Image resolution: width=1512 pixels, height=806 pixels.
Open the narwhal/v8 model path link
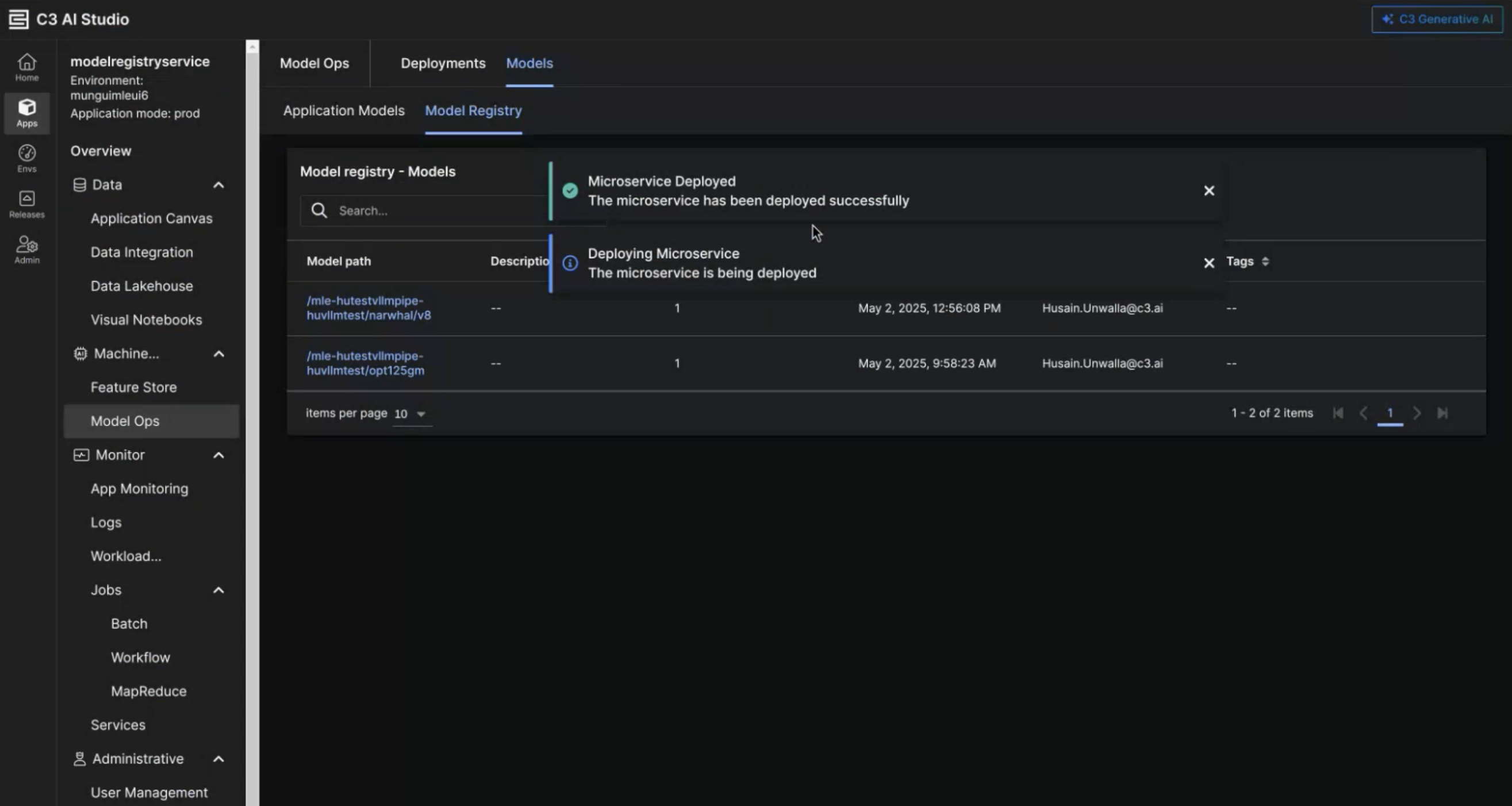point(368,308)
